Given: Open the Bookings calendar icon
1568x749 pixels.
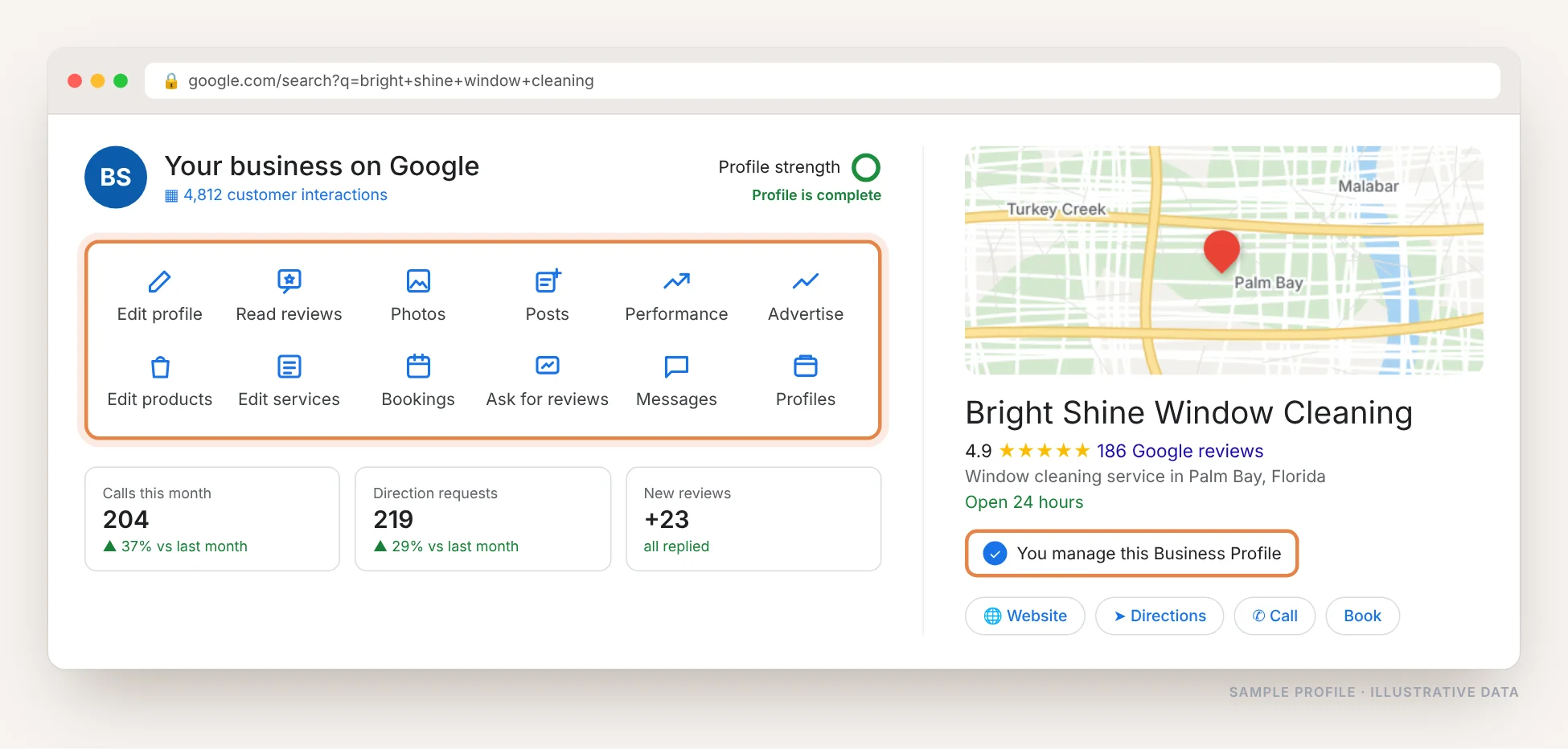Looking at the screenshot, I should point(418,366).
